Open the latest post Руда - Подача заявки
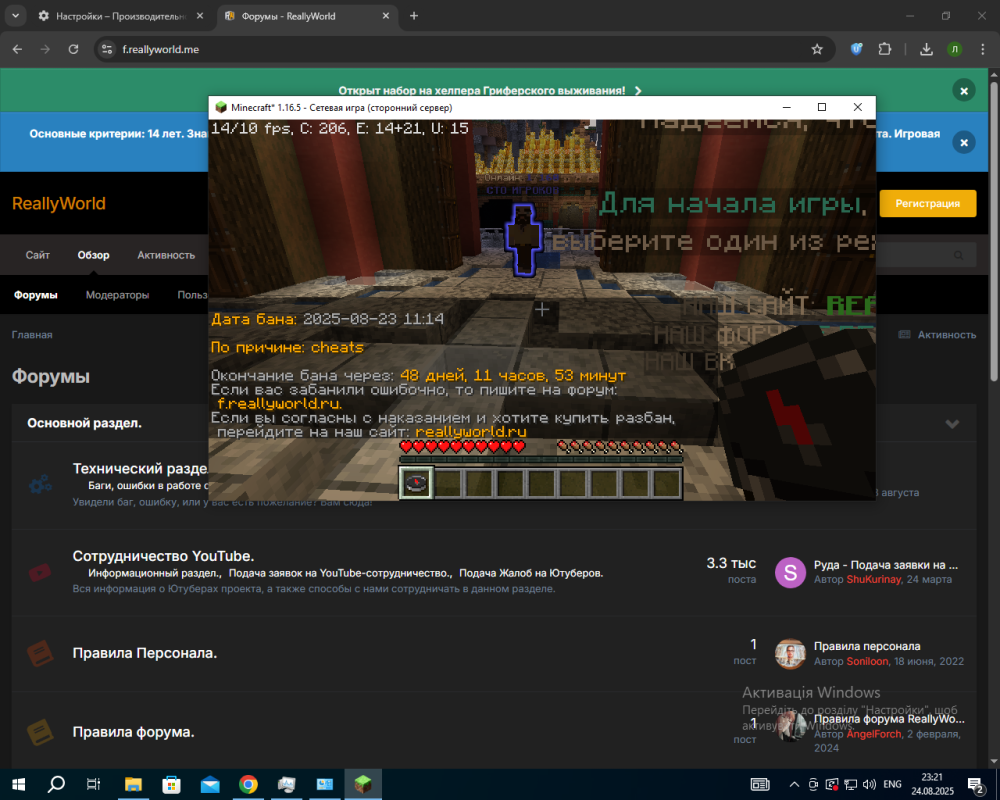 (886, 565)
